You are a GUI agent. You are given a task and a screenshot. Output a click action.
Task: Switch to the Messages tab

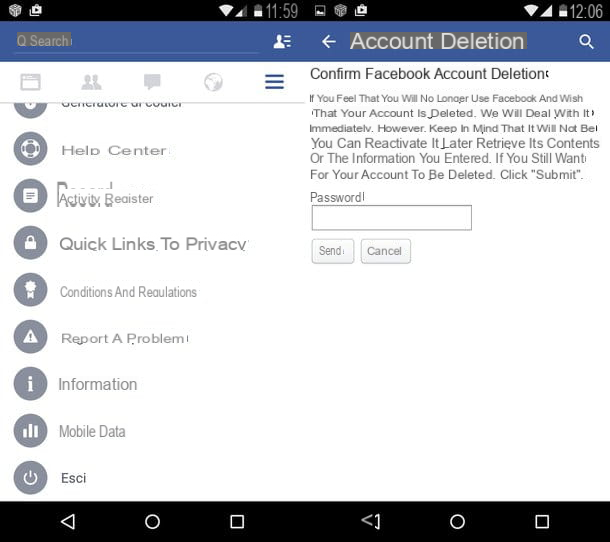[x=152, y=82]
